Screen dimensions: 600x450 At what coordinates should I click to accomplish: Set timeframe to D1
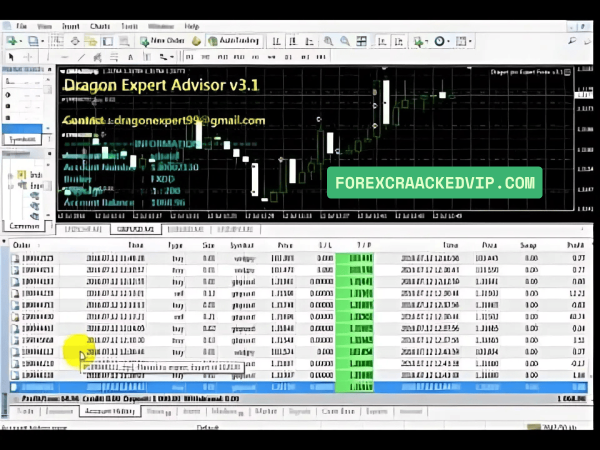(x=288, y=57)
